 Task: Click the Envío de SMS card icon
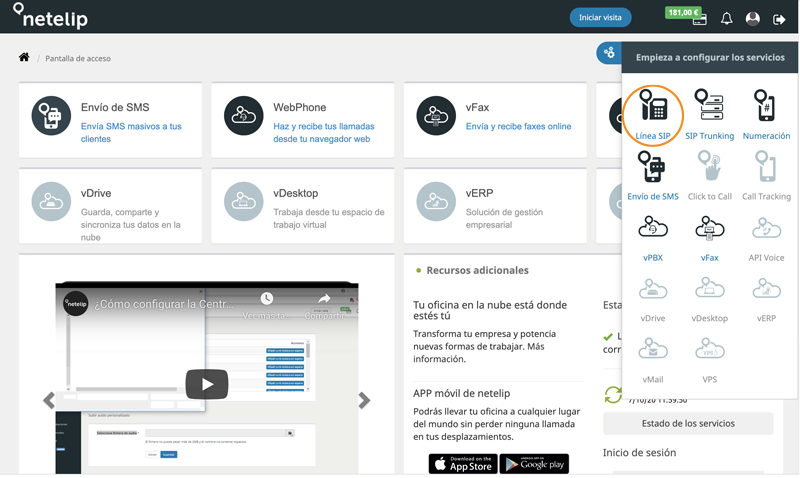(x=51, y=116)
